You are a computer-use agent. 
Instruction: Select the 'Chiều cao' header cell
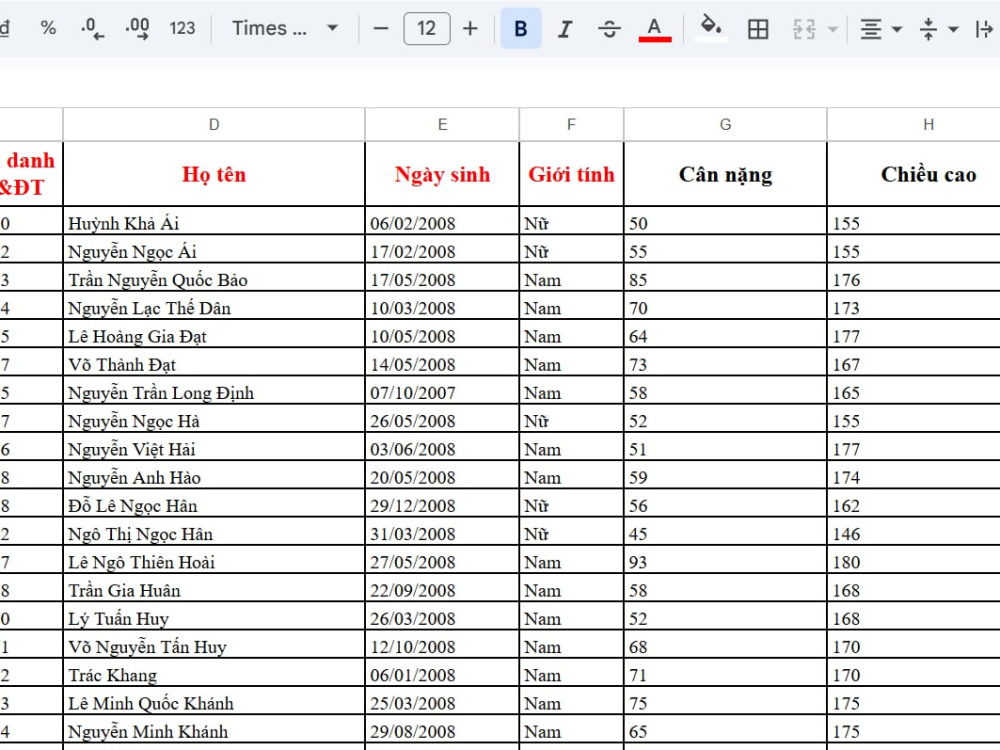[x=914, y=174]
